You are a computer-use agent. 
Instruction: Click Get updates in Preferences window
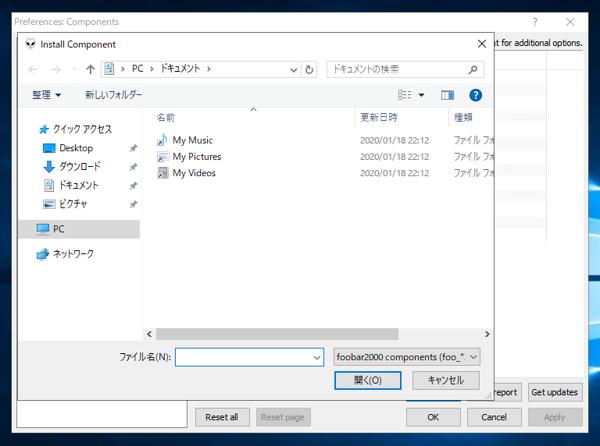coord(555,392)
